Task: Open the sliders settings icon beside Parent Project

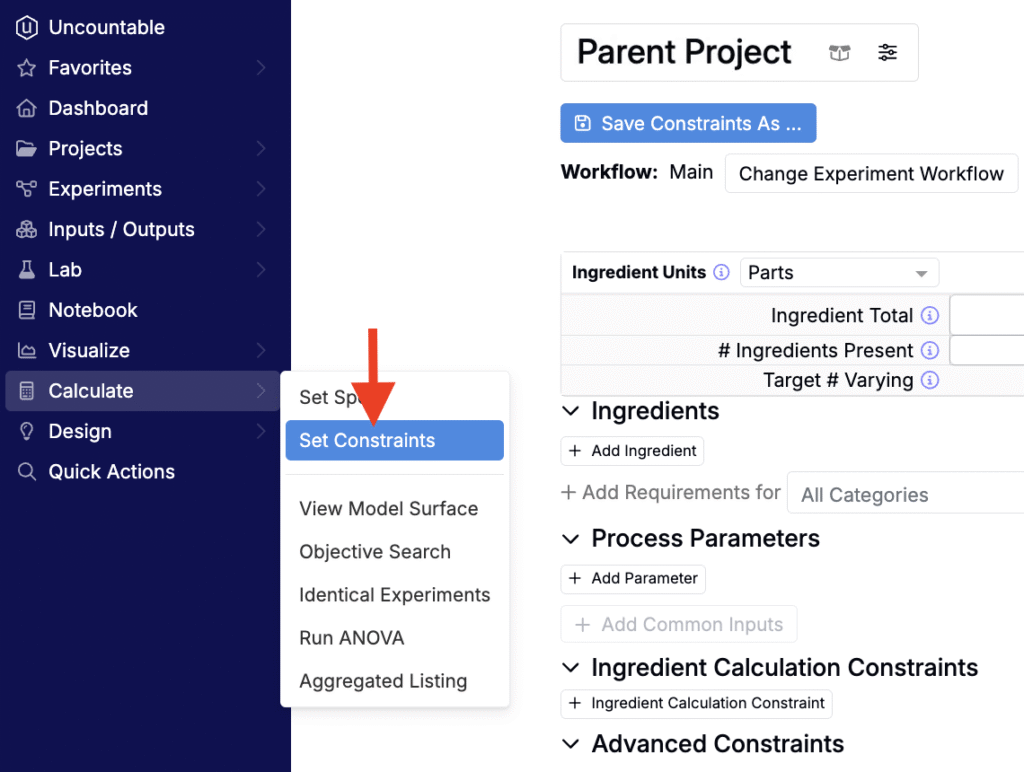Action: [x=888, y=53]
